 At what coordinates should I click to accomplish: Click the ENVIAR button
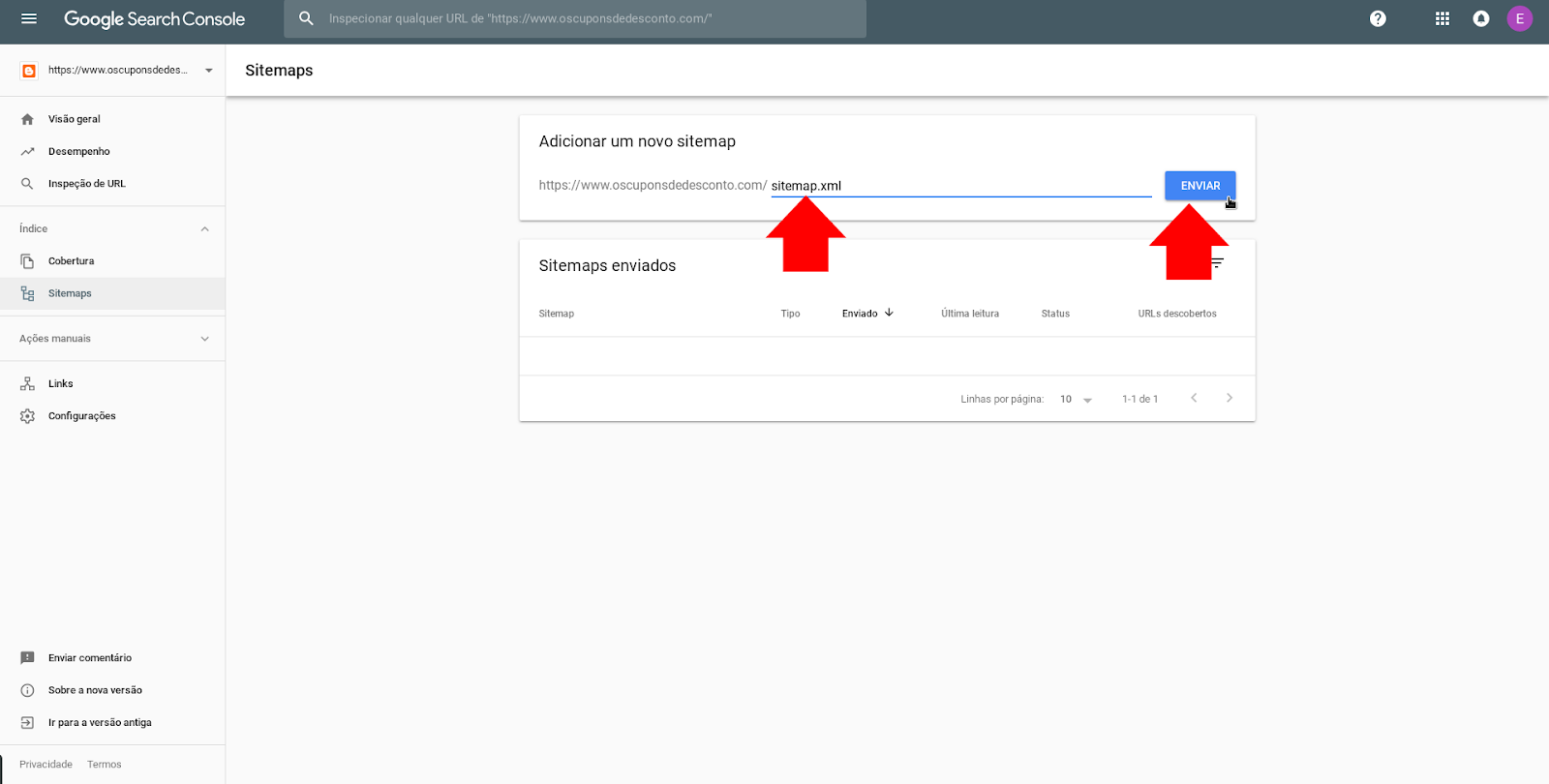(x=1200, y=186)
